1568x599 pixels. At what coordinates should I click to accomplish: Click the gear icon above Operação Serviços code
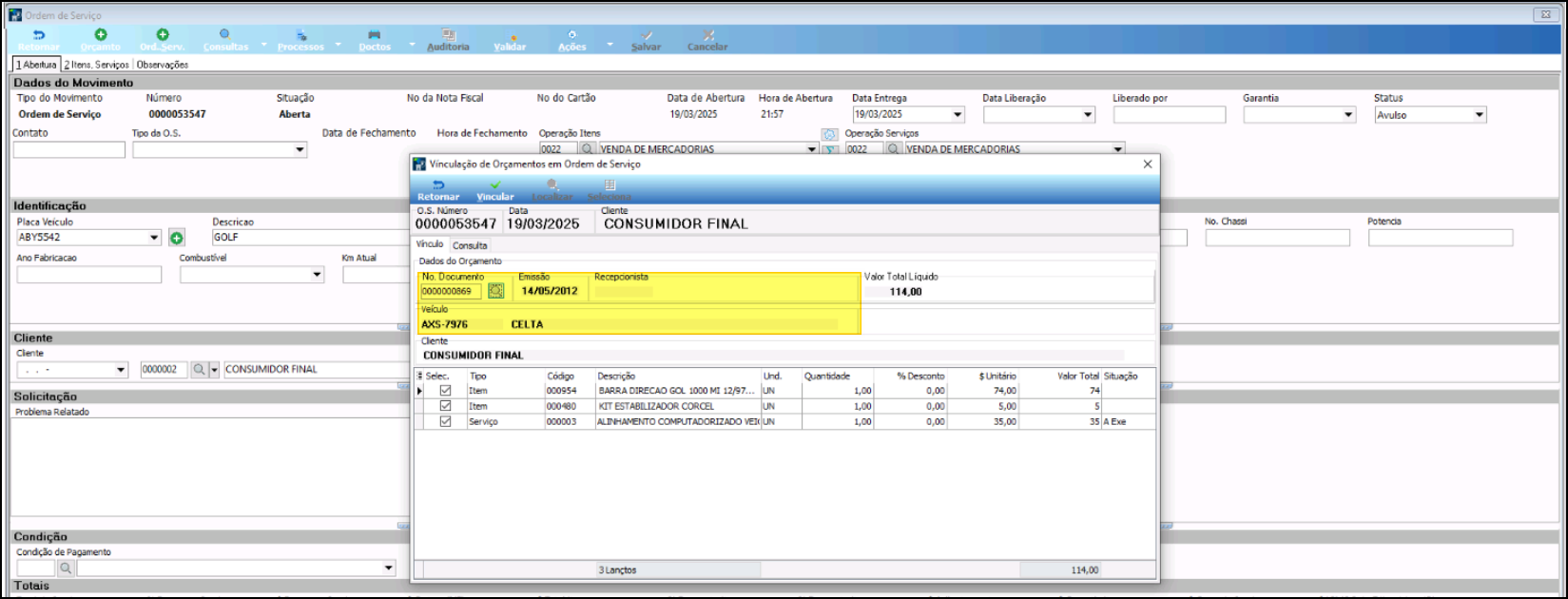pos(829,135)
